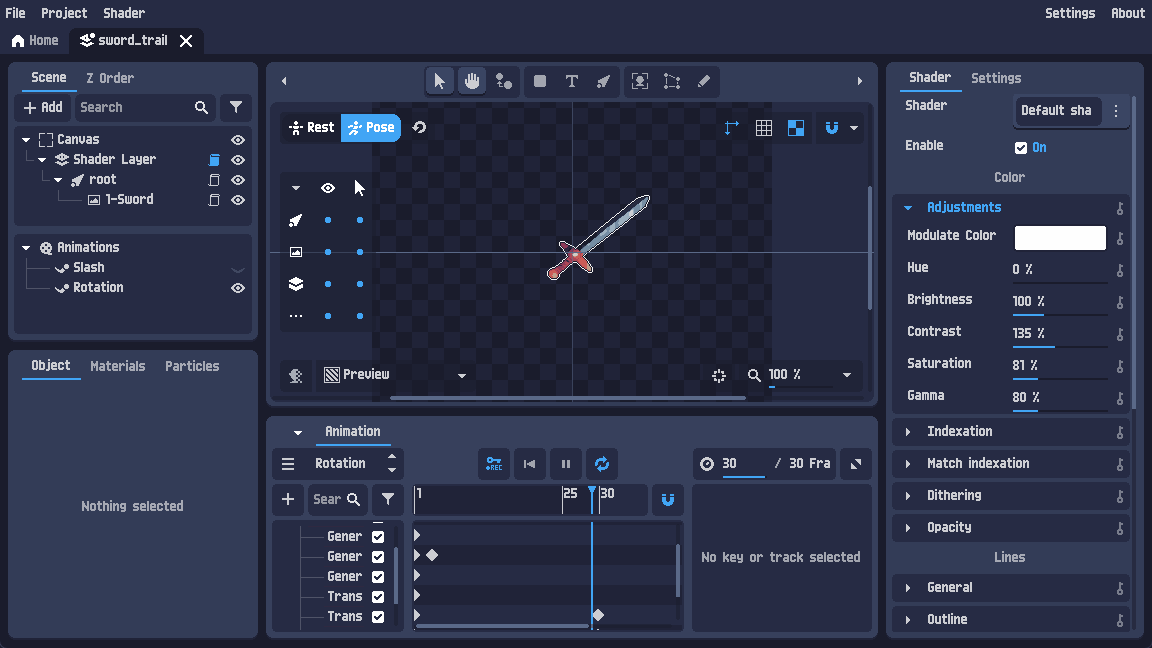
Task: Select the hand pan tool
Action: point(471,81)
